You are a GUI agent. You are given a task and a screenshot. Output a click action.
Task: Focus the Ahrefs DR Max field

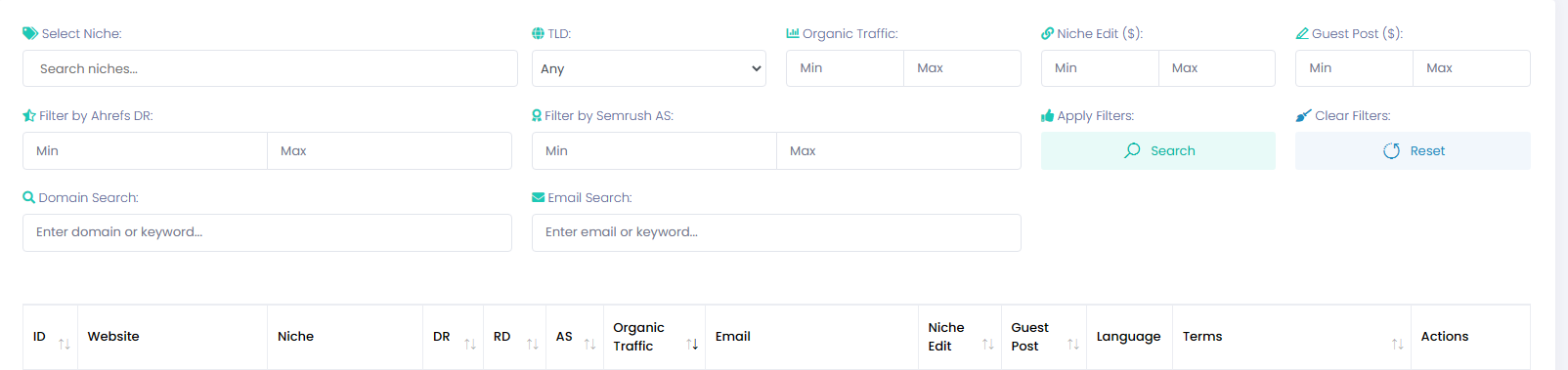(389, 150)
